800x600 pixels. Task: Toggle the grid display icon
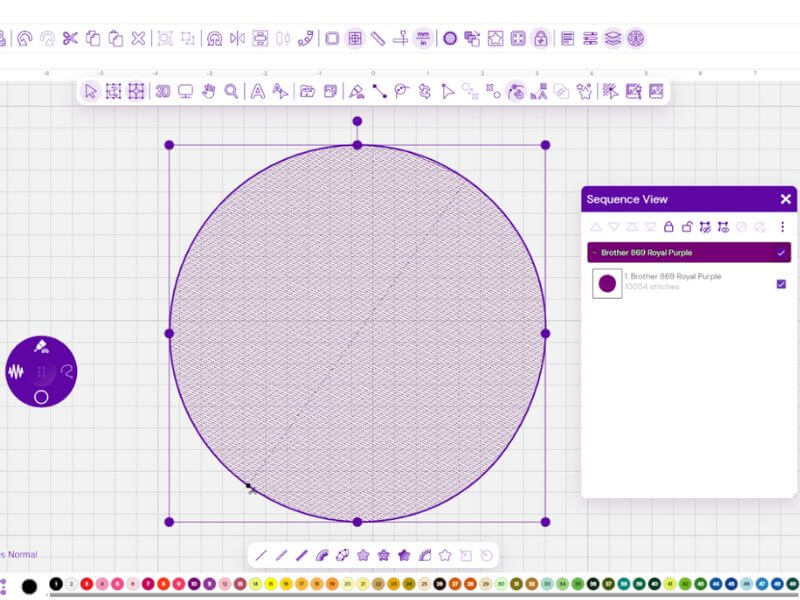click(x=355, y=38)
